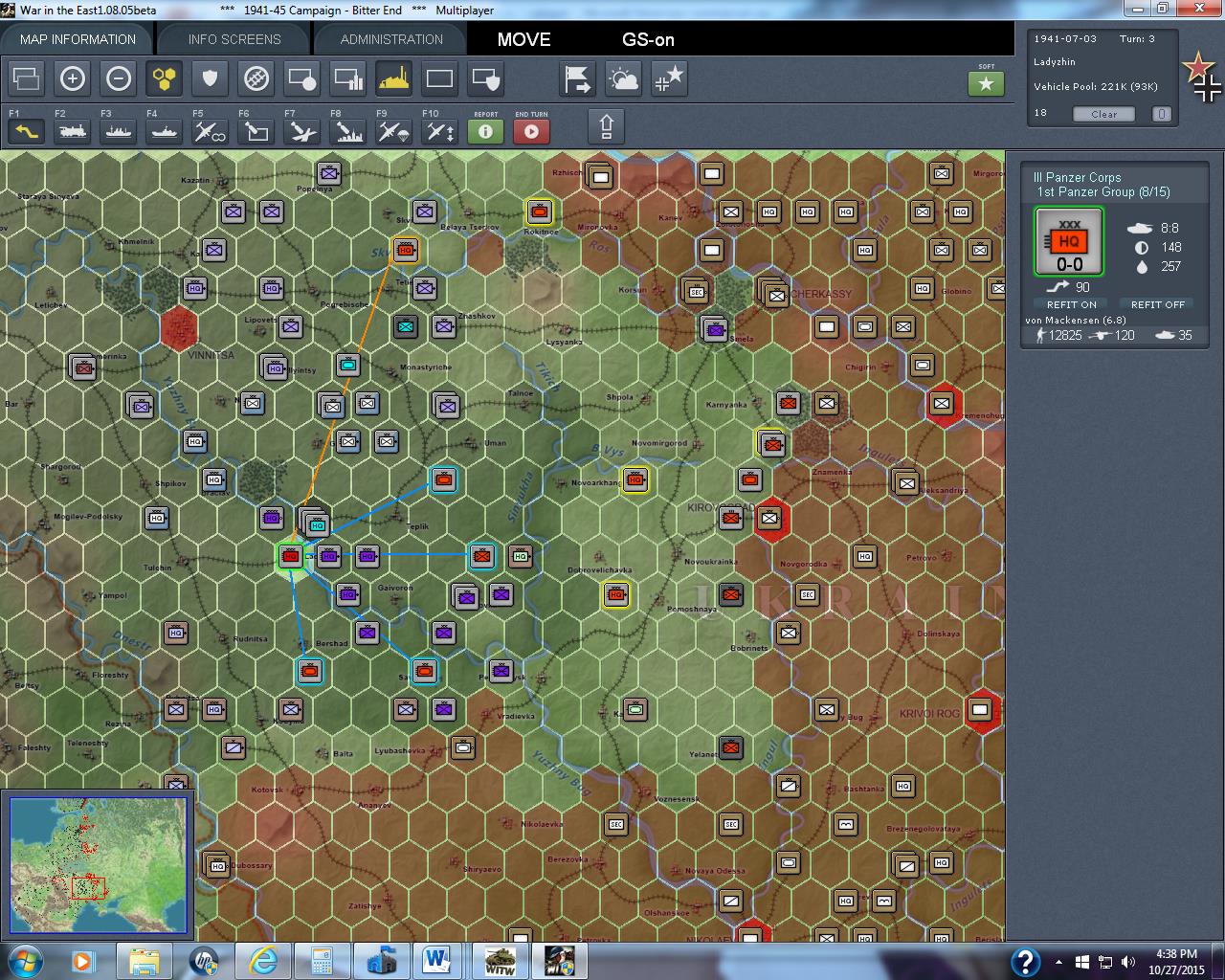Click the cross and star icon
This screenshot has height=980, width=1225.
670,78
